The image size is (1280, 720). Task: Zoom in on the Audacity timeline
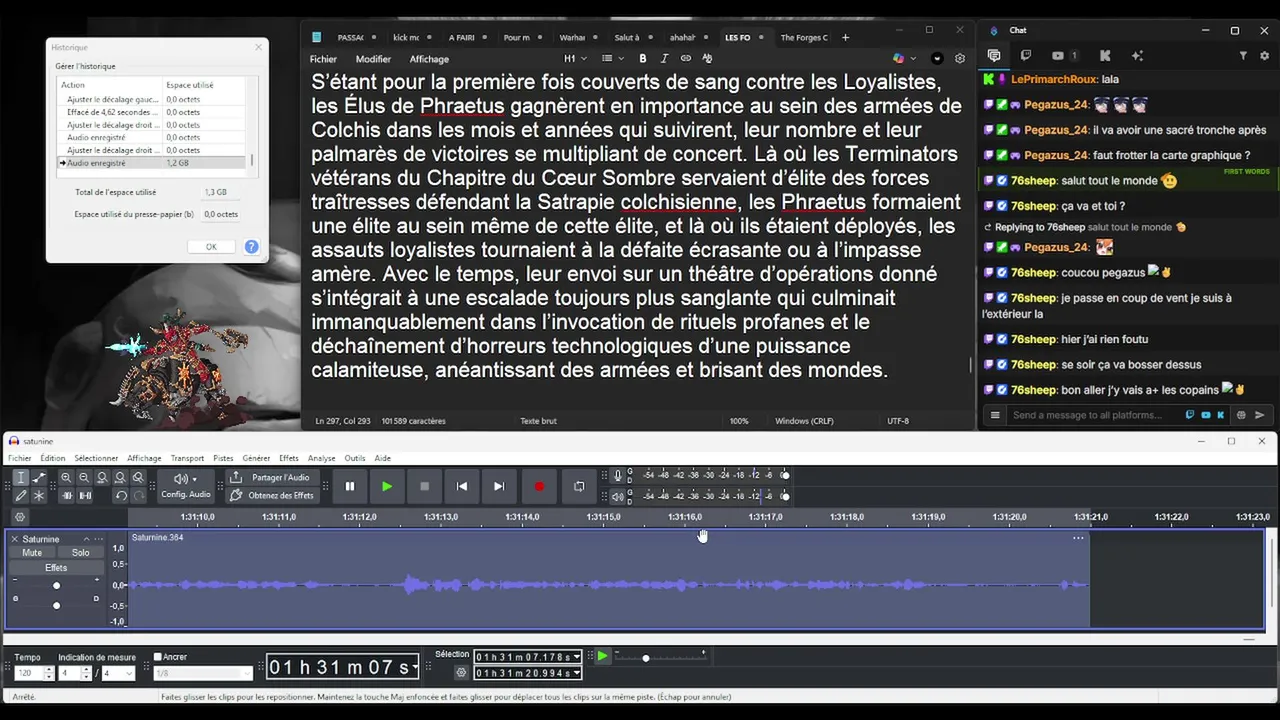point(66,478)
